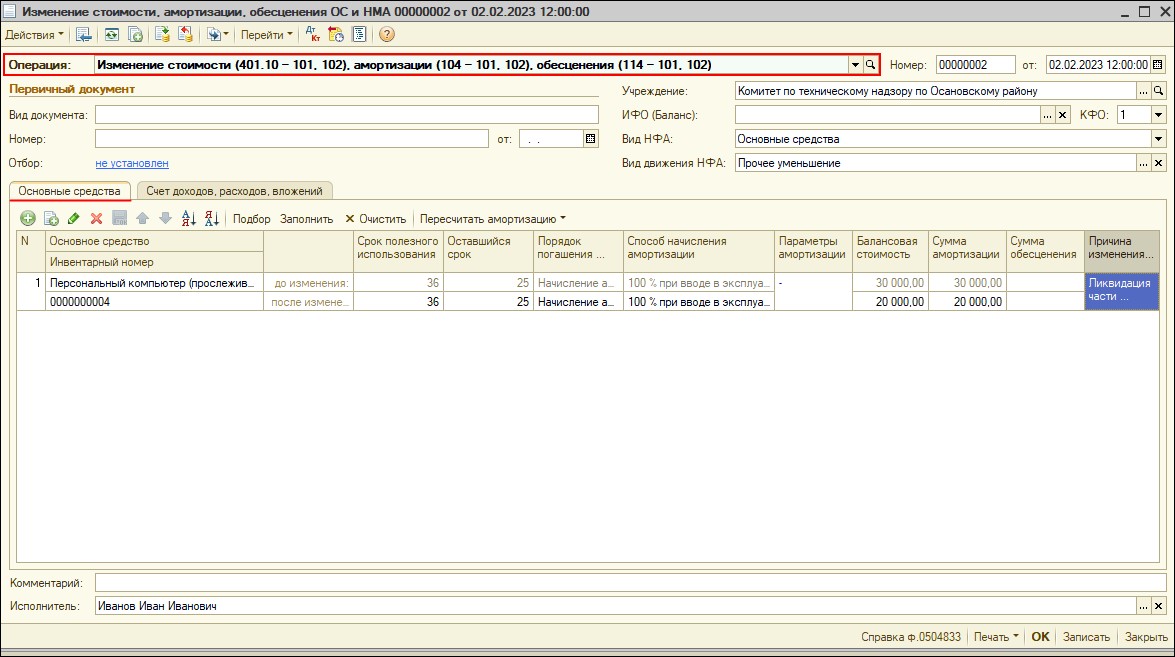This screenshot has width=1175, height=657.
Task: Clear the ИФО (Баланс) field
Action: pos(1063,115)
